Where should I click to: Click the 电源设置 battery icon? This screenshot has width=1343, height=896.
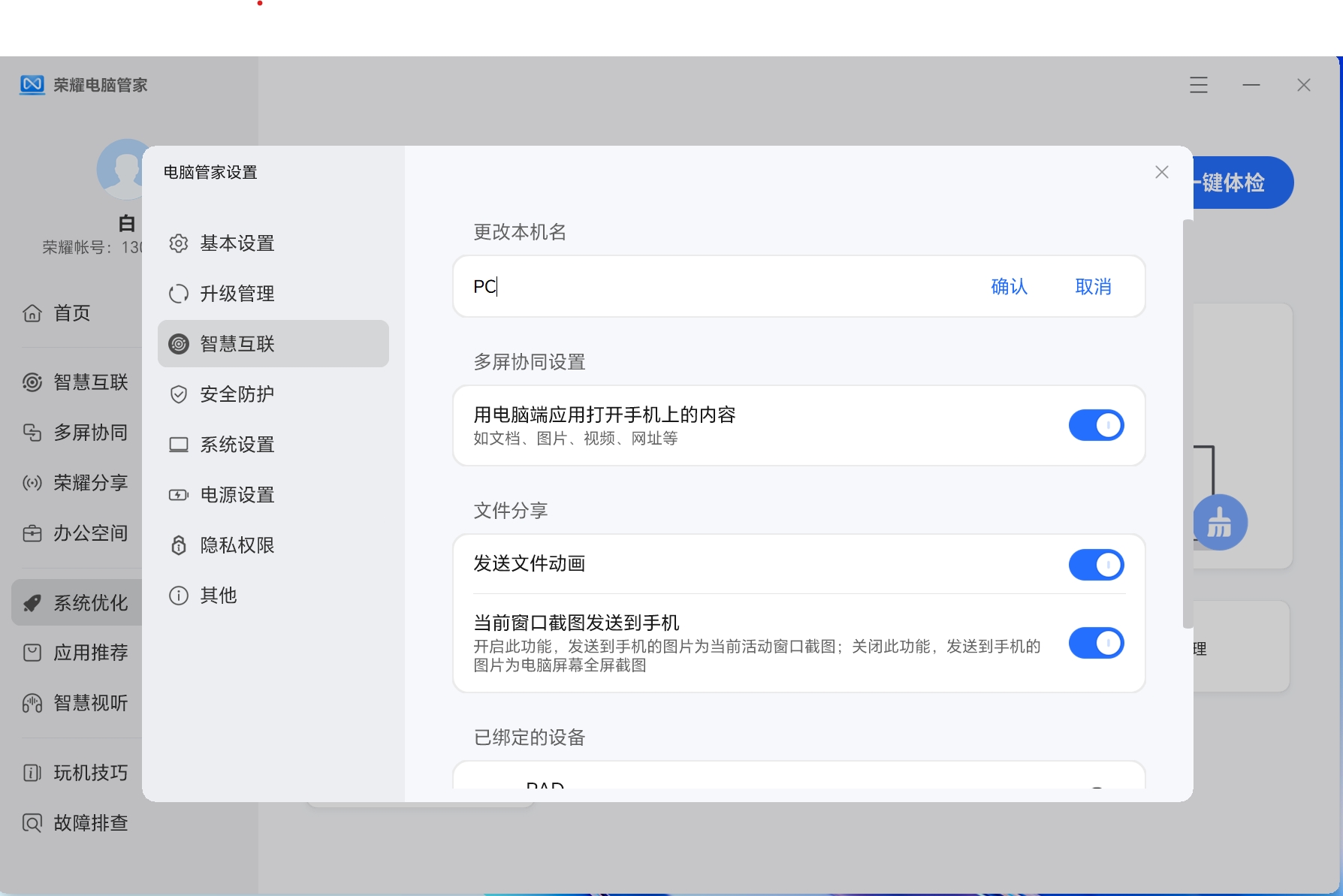tap(179, 495)
